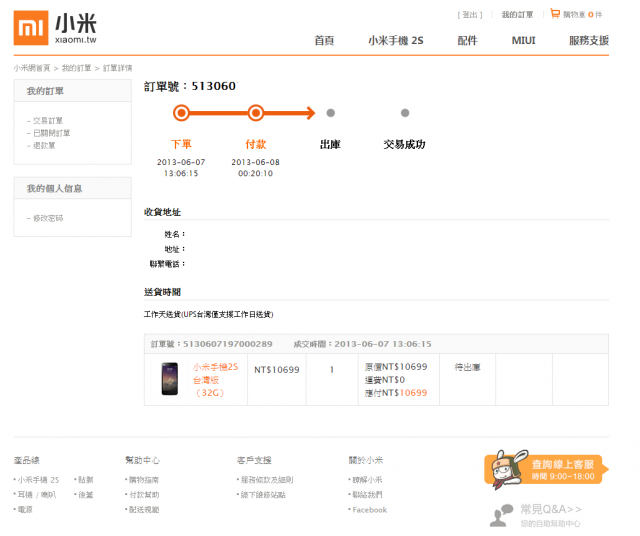Click the Facebook footer link

pos(369,510)
